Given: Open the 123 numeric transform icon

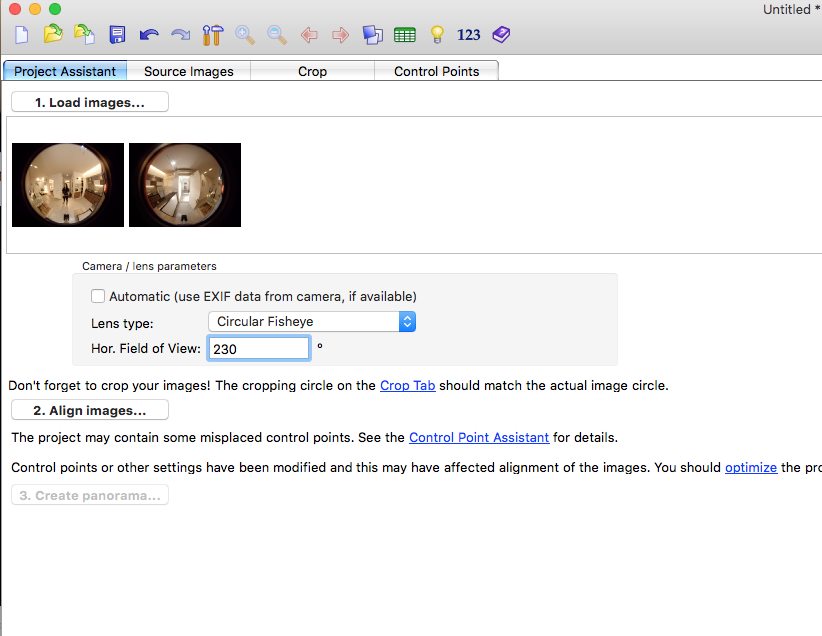Looking at the screenshot, I should tap(468, 35).
